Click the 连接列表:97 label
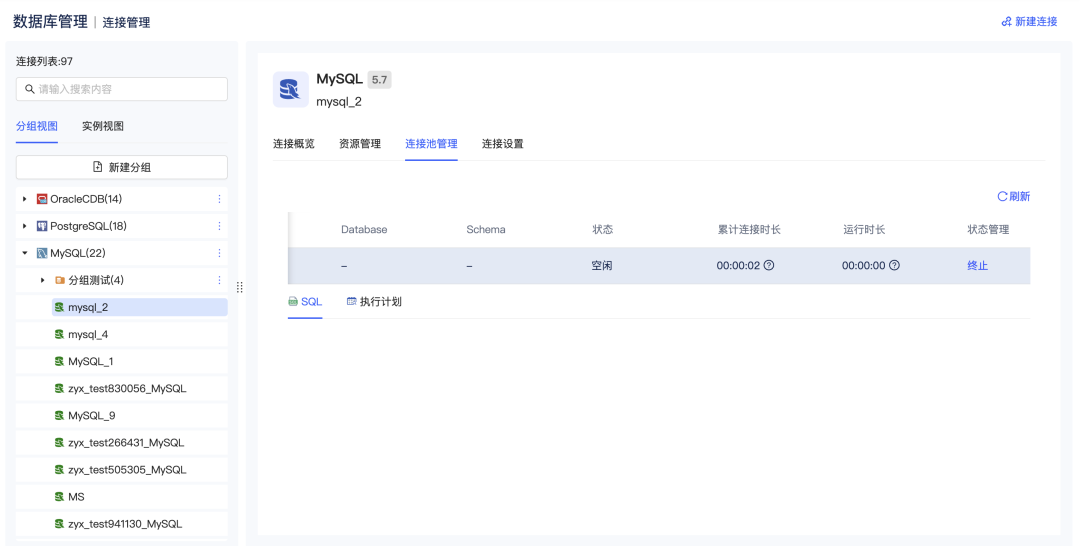The width and height of the screenshot is (1080, 546). pos(44,61)
